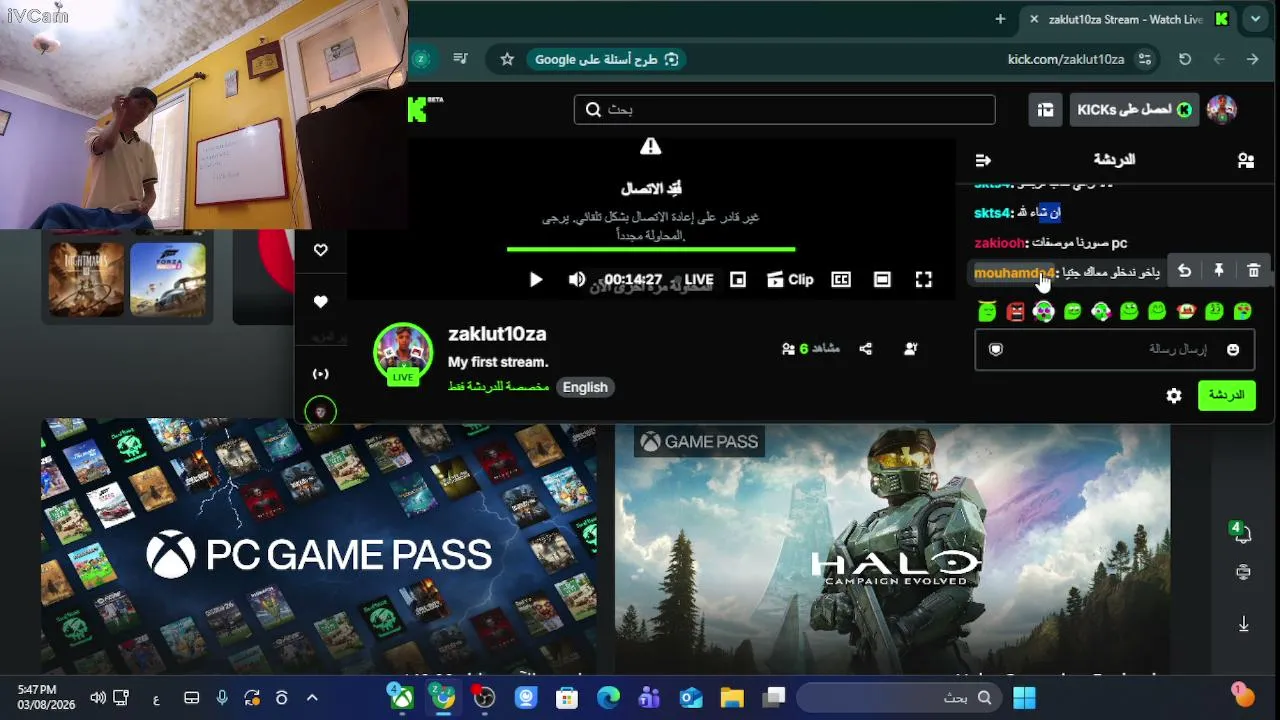
Task: Follow channel using person-plus icon
Action: pos(911,349)
